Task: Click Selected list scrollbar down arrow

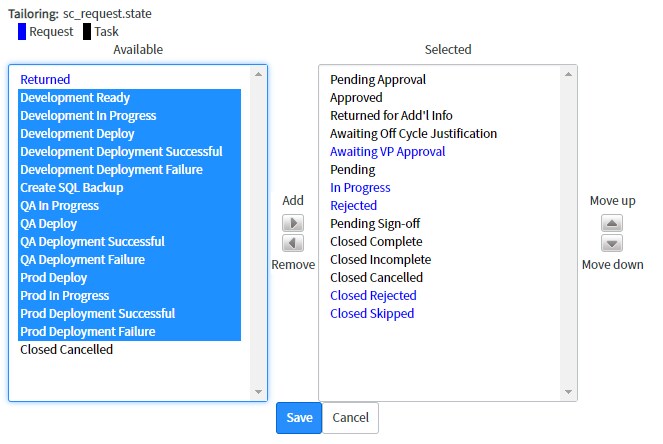Action: point(568,392)
